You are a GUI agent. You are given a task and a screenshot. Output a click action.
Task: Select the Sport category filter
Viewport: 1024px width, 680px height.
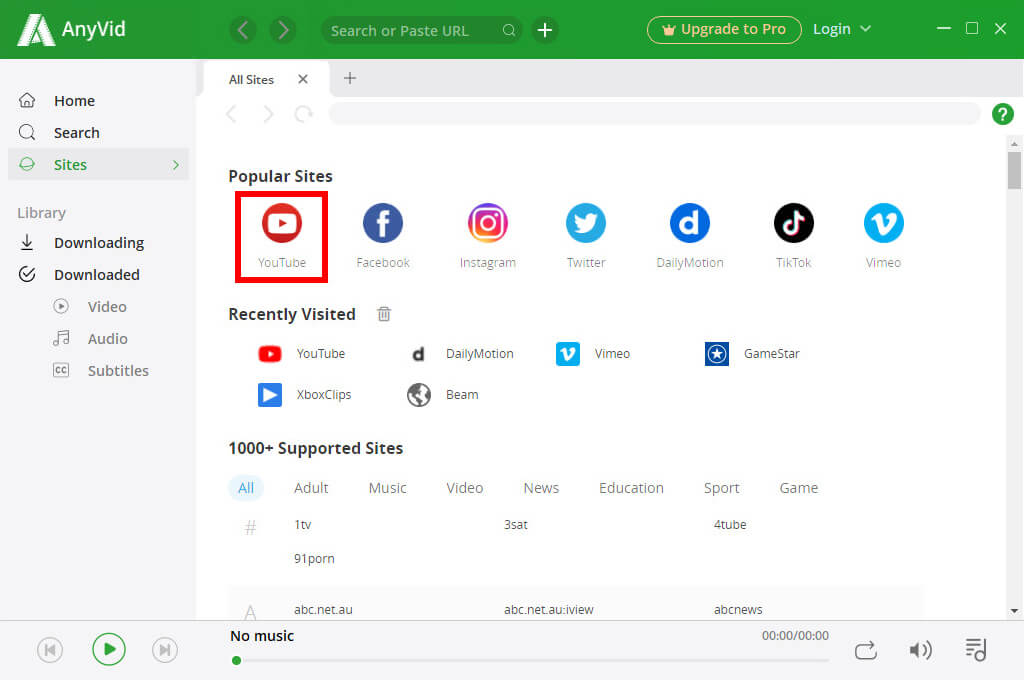coord(721,488)
